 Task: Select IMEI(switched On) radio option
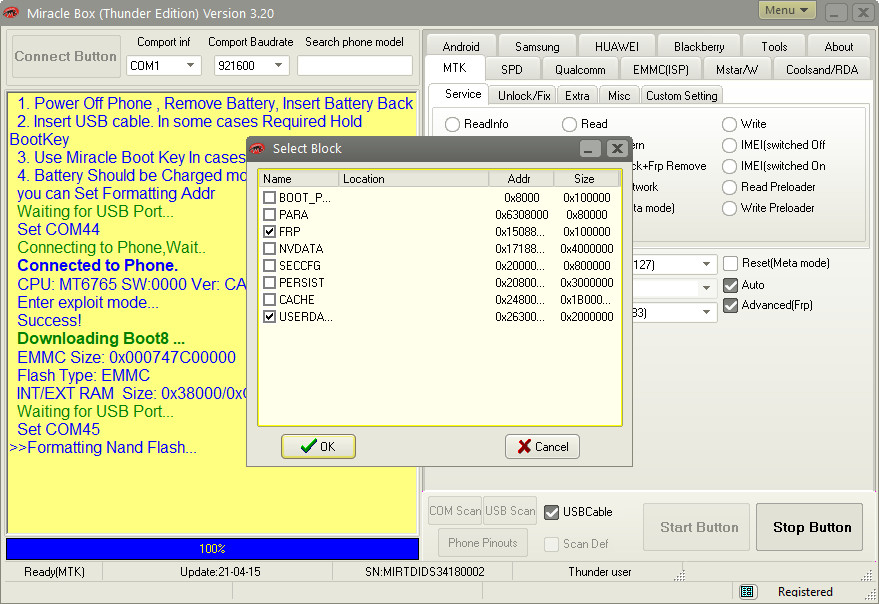click(x=729, y=166)
